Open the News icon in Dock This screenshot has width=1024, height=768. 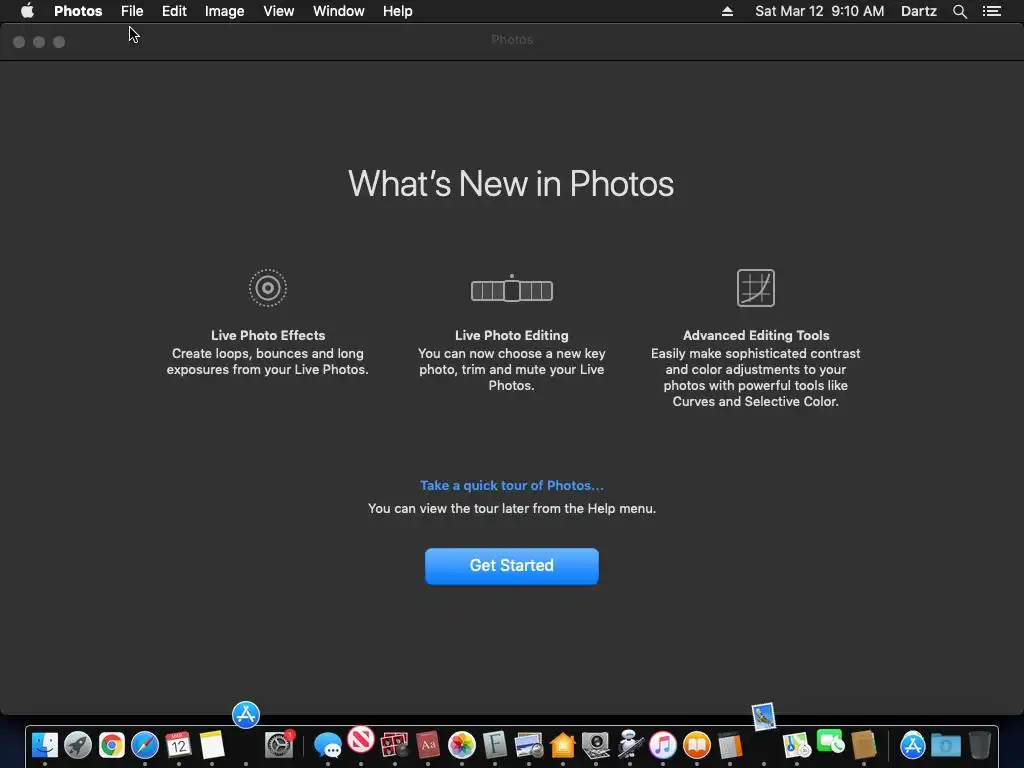tap(360, 741)
